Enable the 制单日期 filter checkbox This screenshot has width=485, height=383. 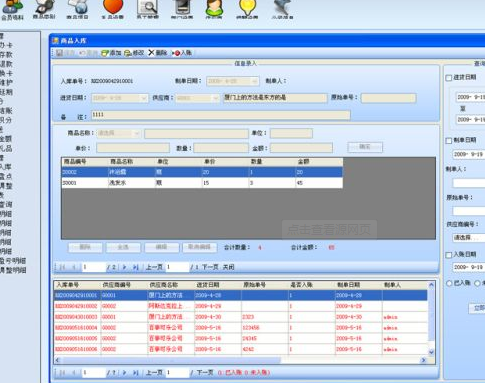449,140
